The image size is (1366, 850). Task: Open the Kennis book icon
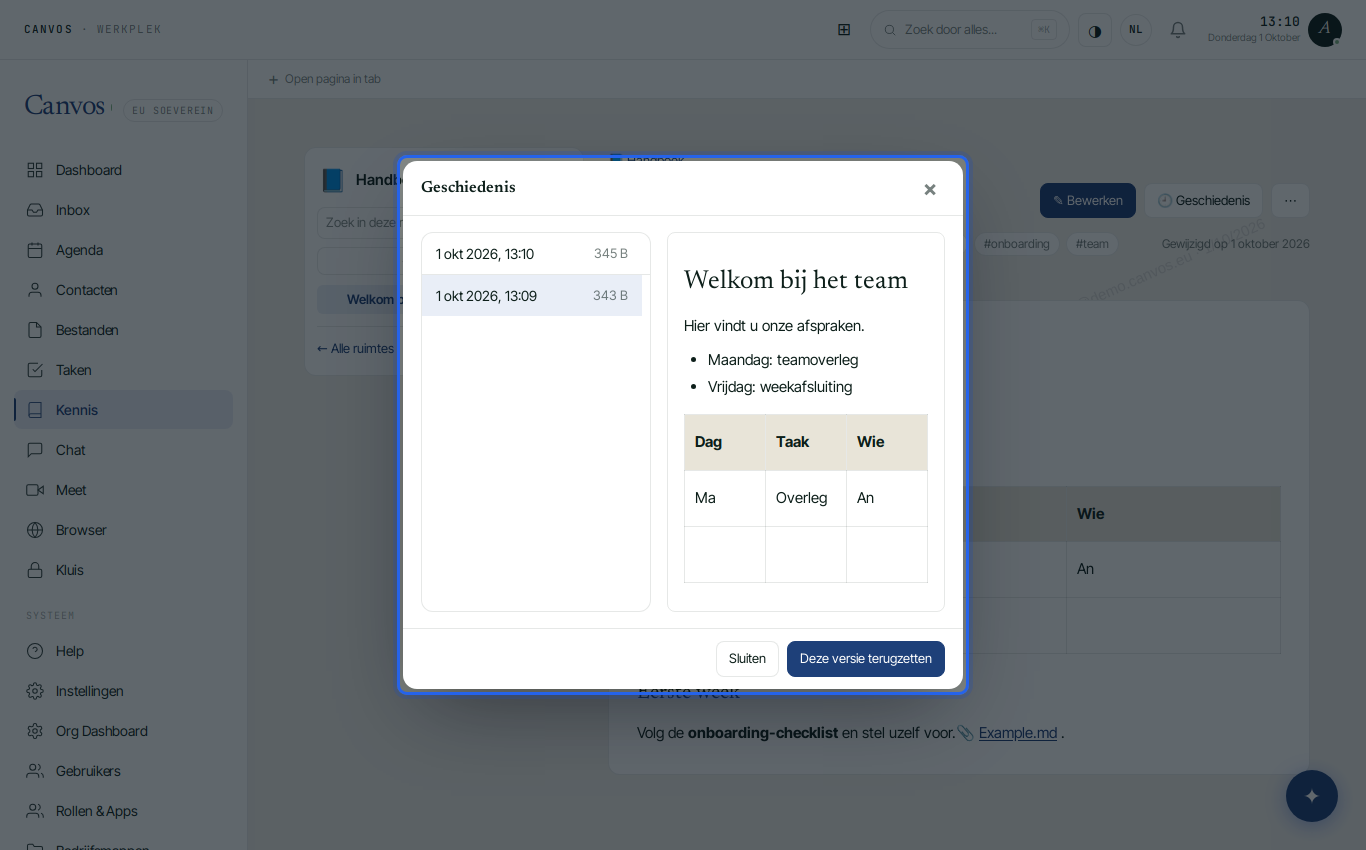(x=35, y=410)
